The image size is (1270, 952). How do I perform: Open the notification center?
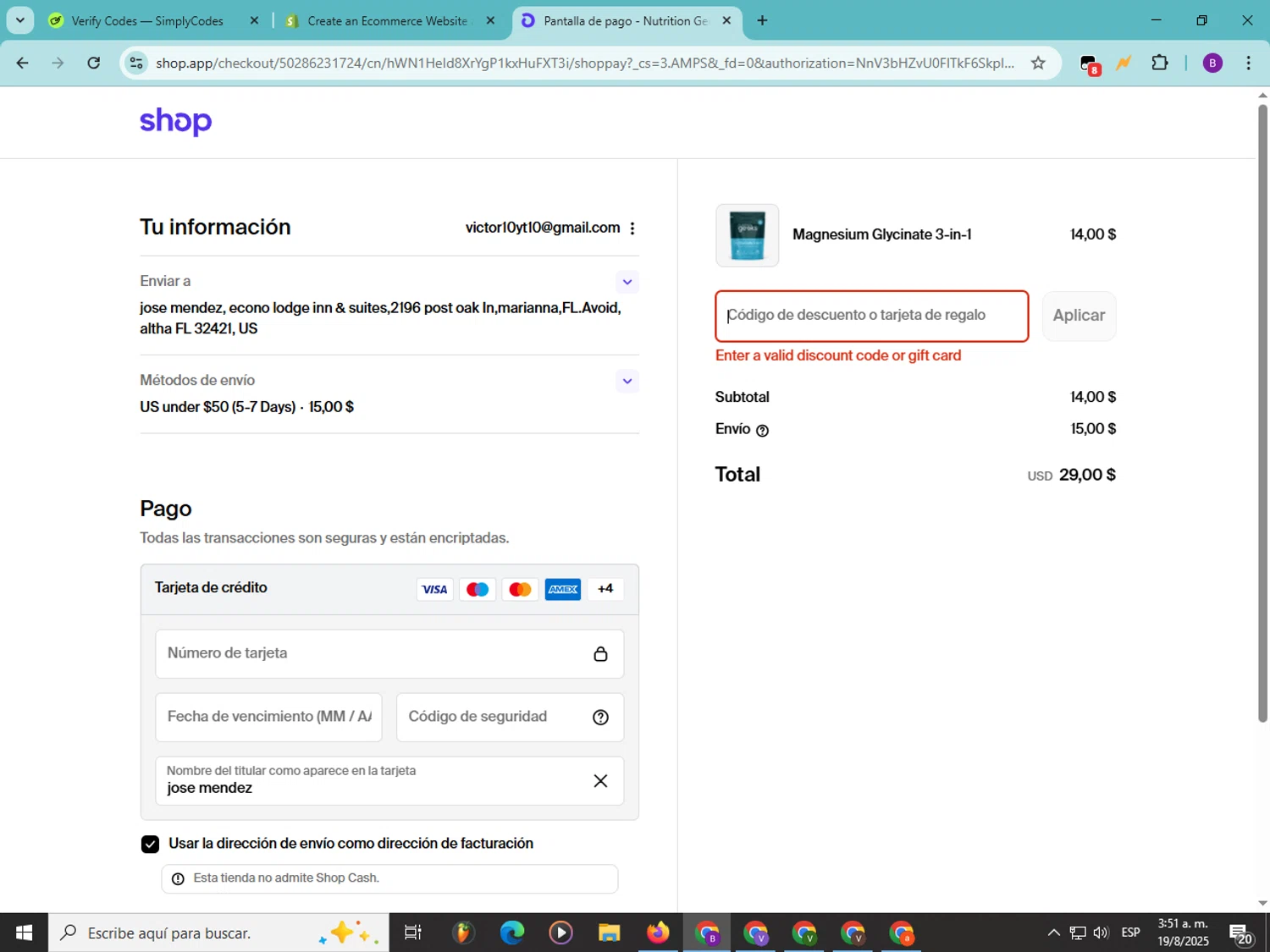[1242, 934]
